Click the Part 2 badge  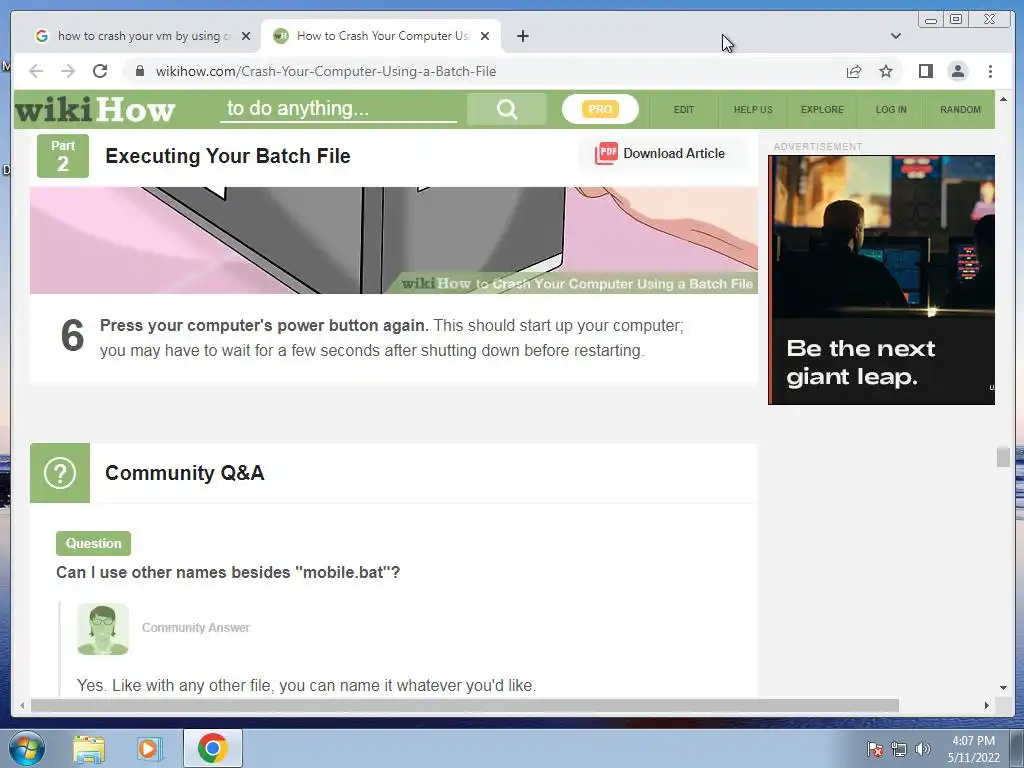[63, 156]
